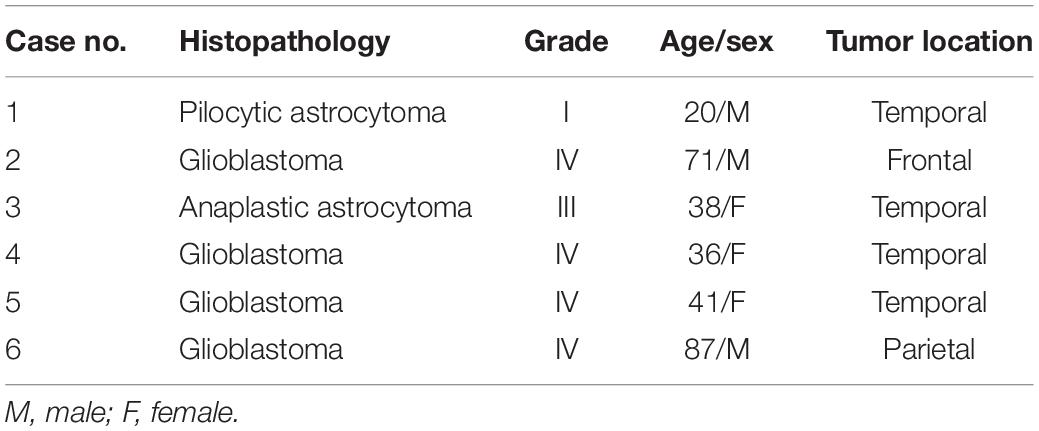
Task: Click case number 5
Action: click(13, 302)
